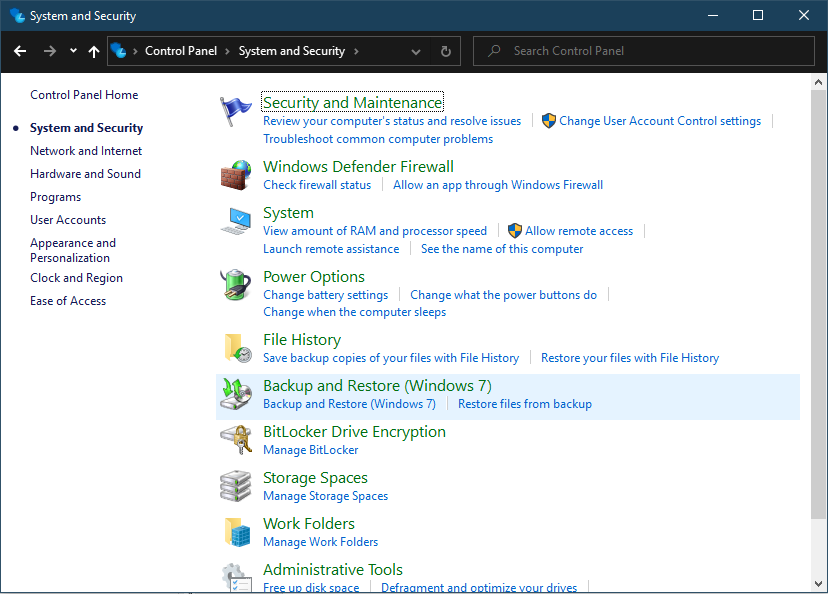This screenshot has height=594, width=828.
Task: Click the shield icon beside Allow remote access
Action: click(514, 231)
